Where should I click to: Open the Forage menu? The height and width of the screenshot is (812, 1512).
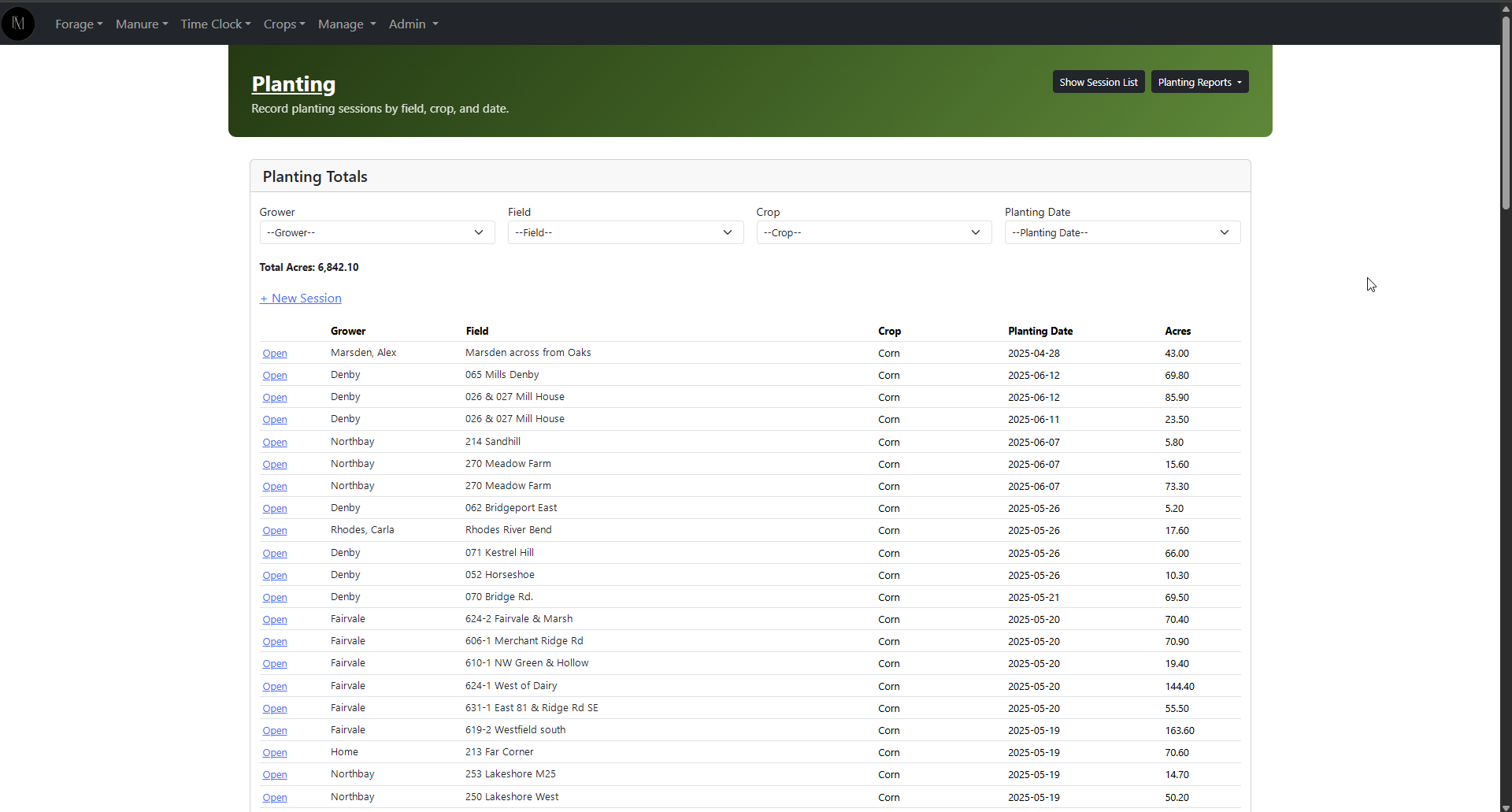(x=79, y=24)
